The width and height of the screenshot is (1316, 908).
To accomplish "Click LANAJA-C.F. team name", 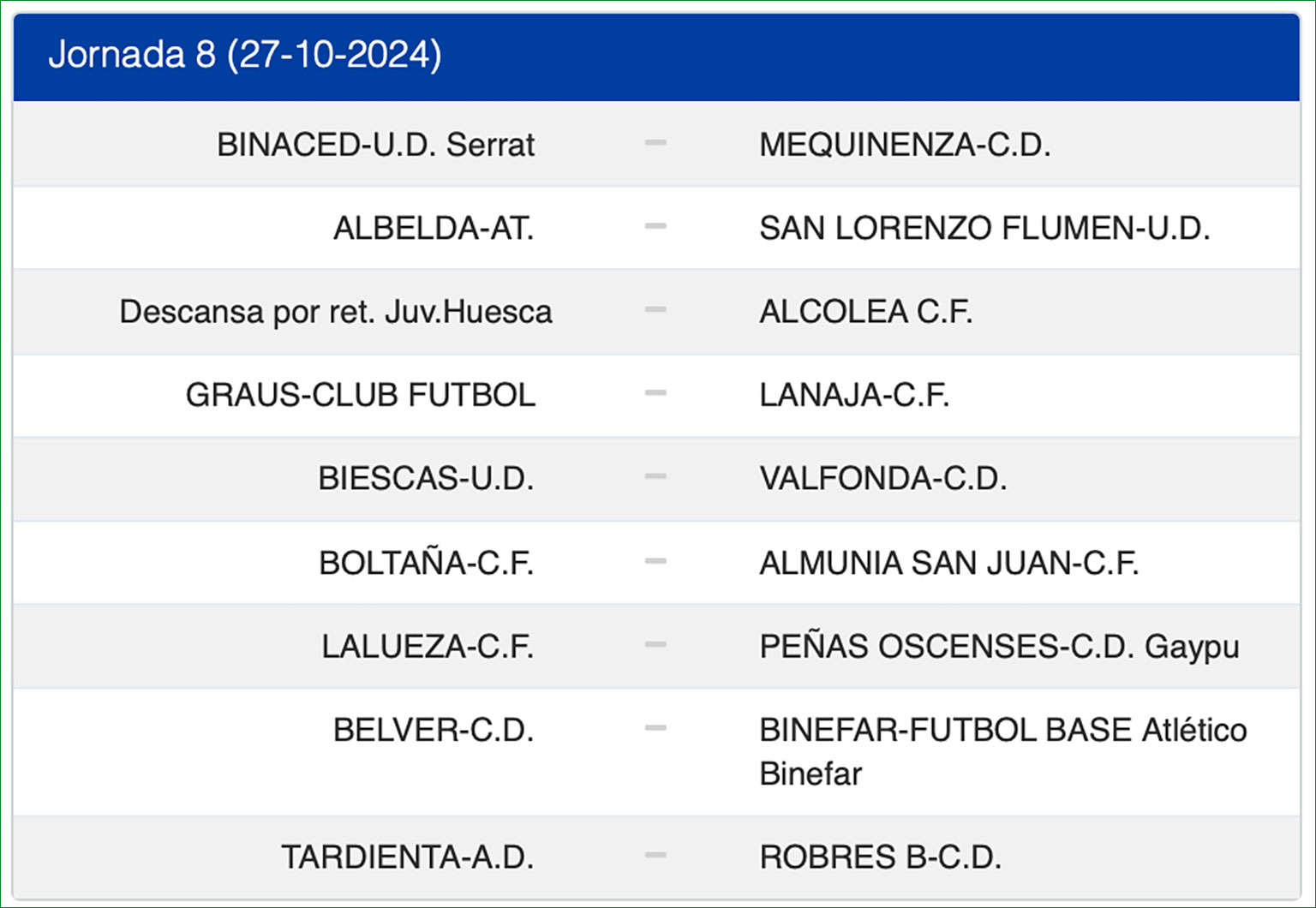I will click(x=854, y=395).
